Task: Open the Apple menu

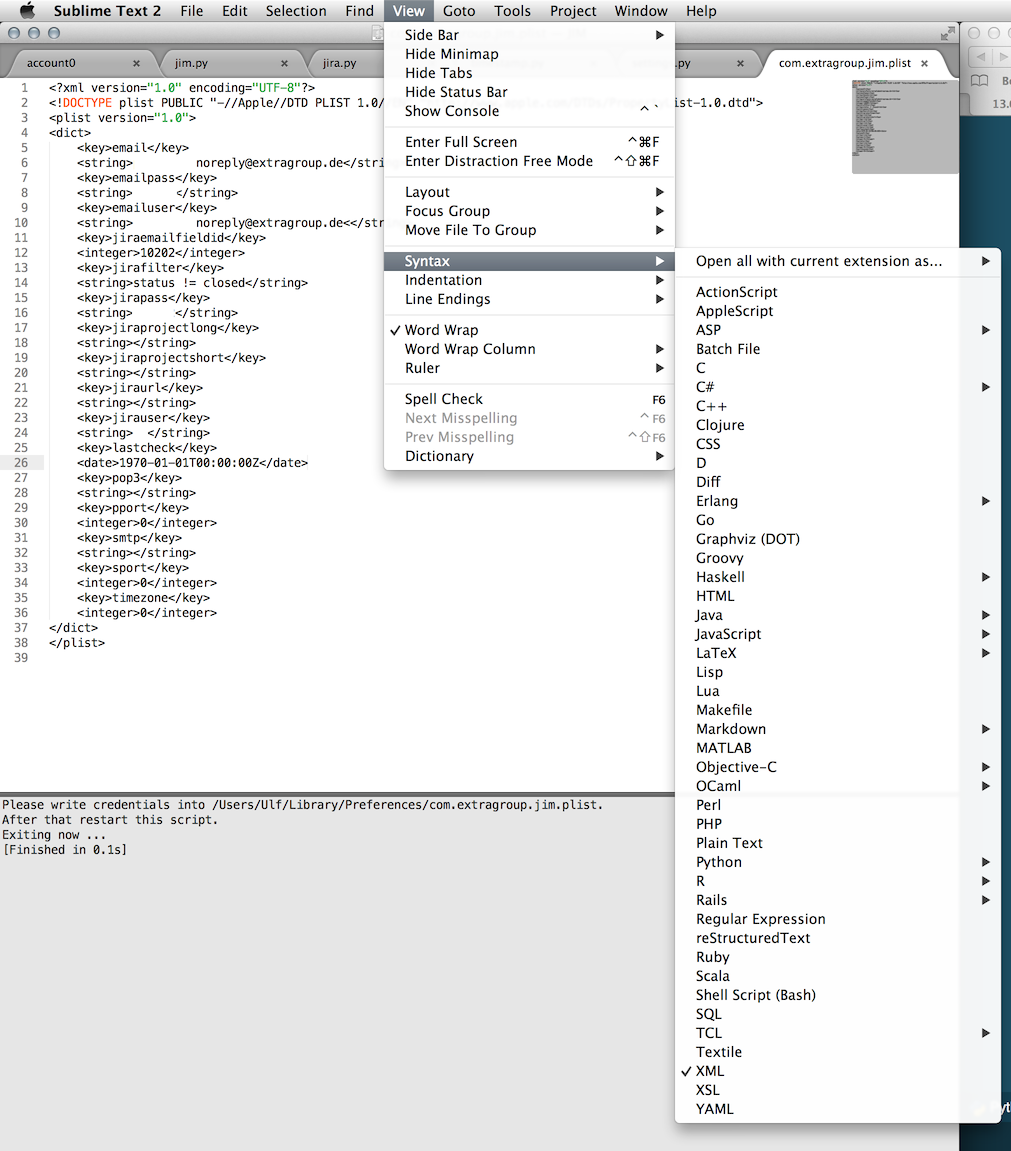Action: pos(27,11)
